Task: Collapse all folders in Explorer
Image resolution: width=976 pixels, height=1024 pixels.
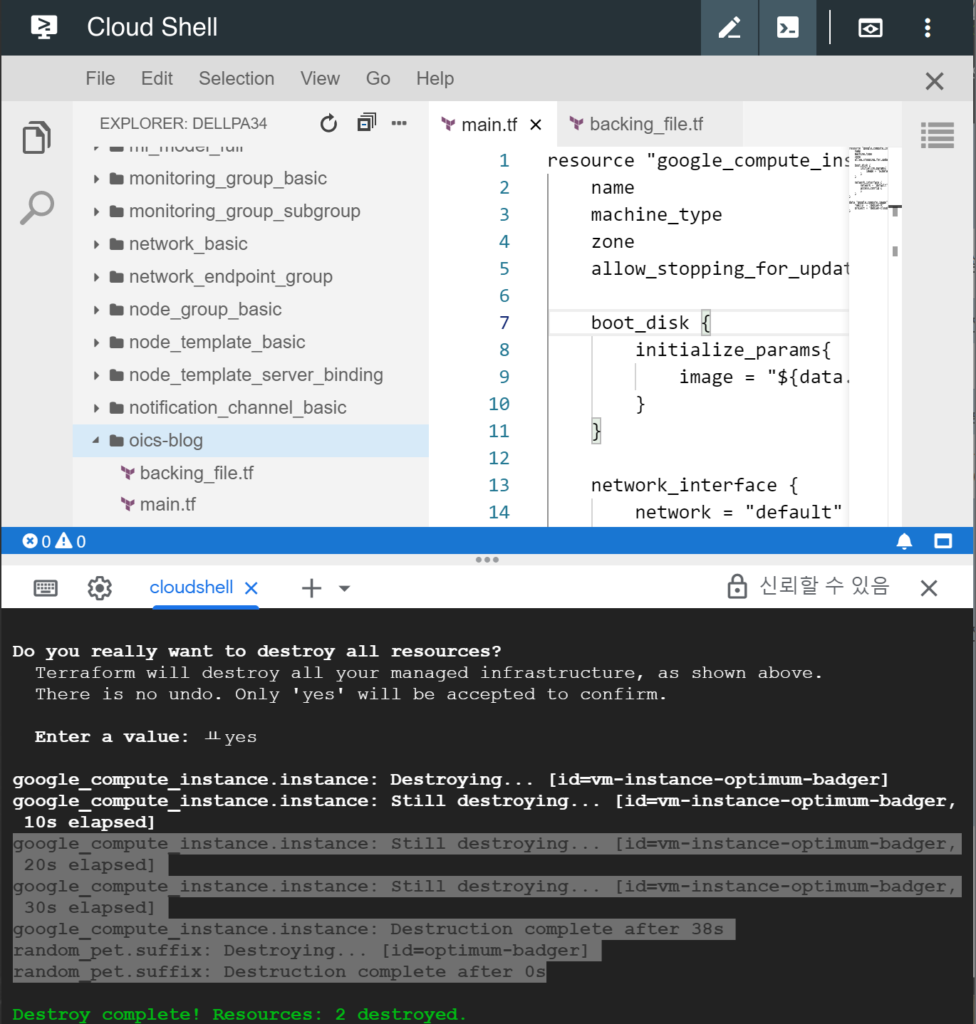Action: (366, 124)
